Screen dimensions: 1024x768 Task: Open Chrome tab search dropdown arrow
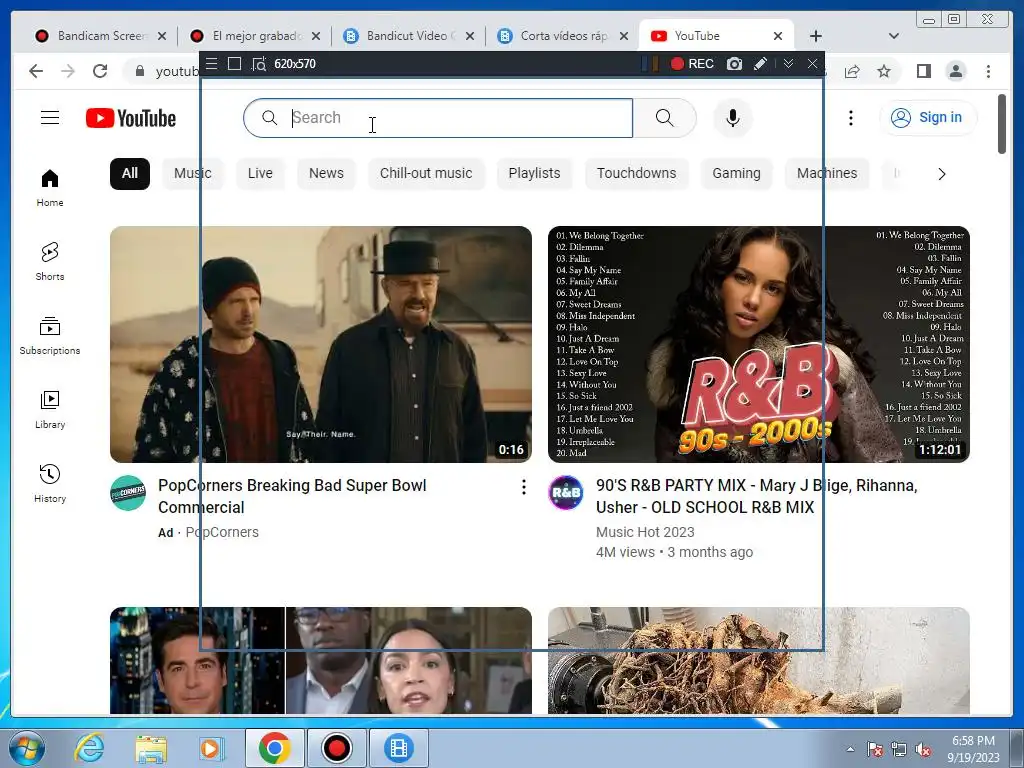click(894, 36)
